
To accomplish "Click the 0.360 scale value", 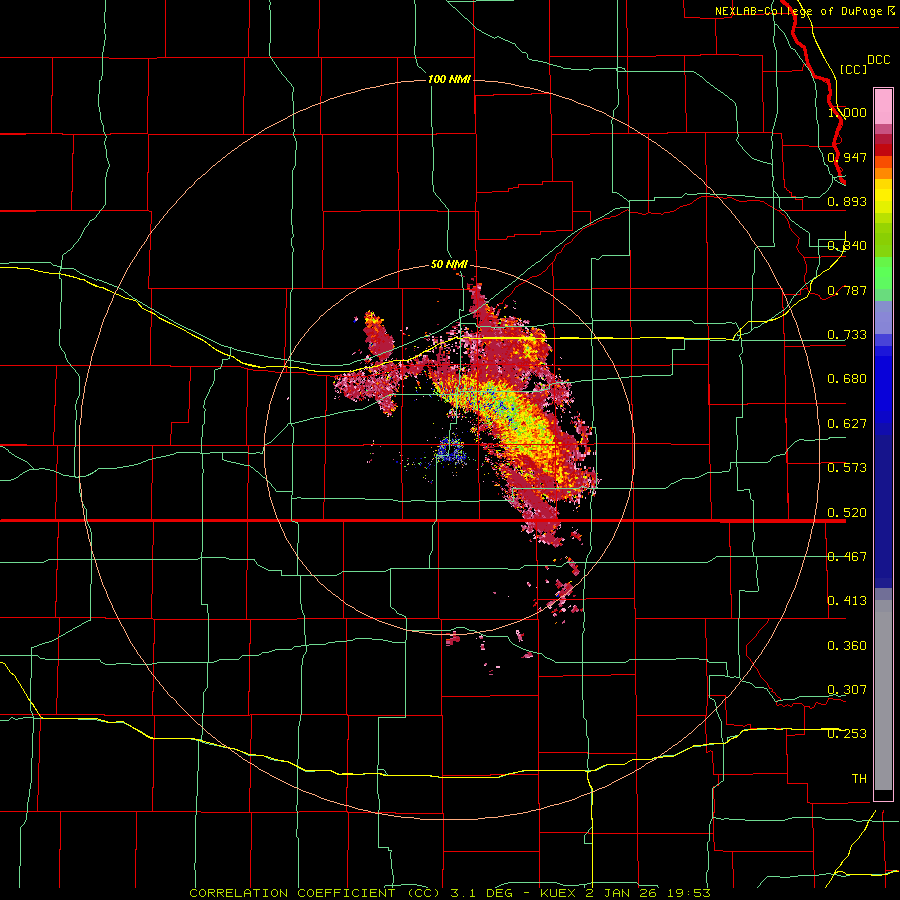I will [x=847, y=646].
